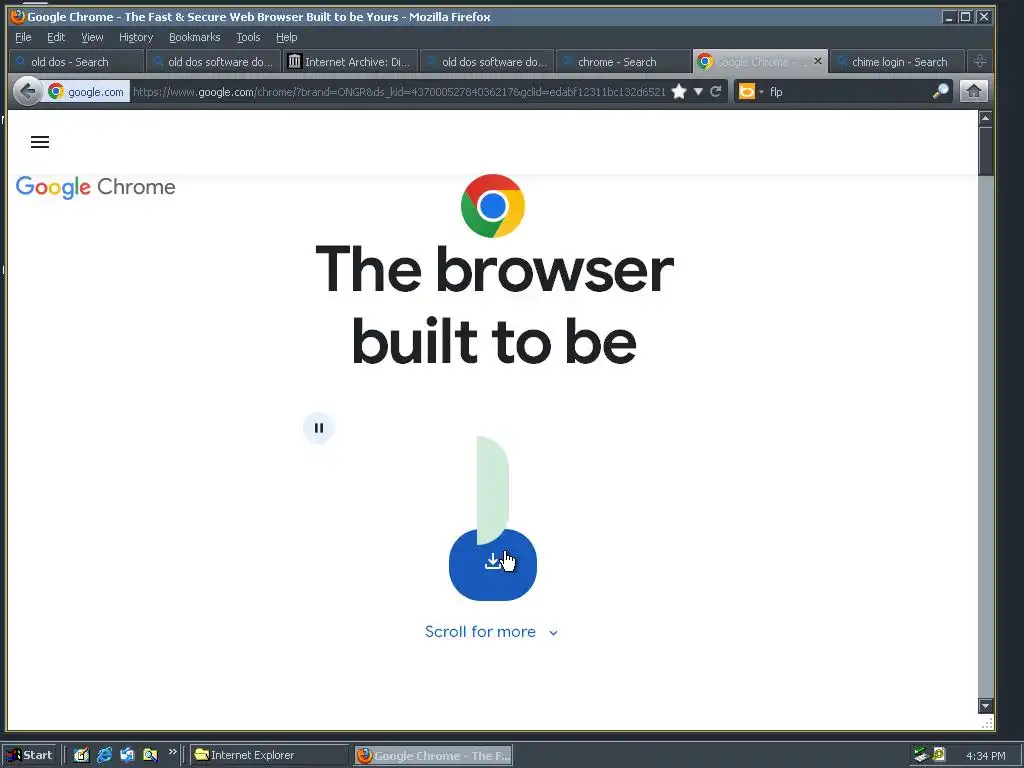Open a new tab with plus button
Screen dimensions: 1024x768
coord(980,61)
